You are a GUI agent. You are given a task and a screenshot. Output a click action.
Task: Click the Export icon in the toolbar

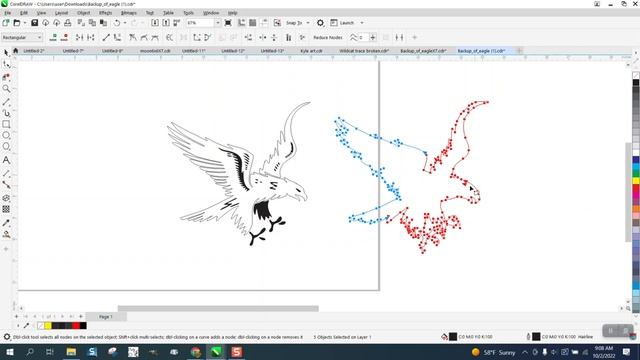(166, 23)
